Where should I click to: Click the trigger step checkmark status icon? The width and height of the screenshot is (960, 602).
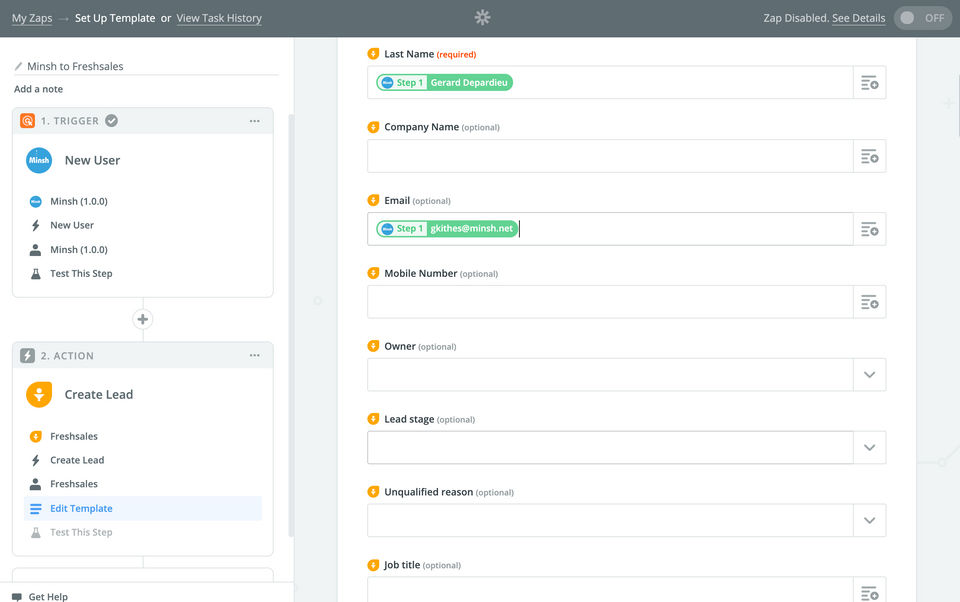[111, 121]
